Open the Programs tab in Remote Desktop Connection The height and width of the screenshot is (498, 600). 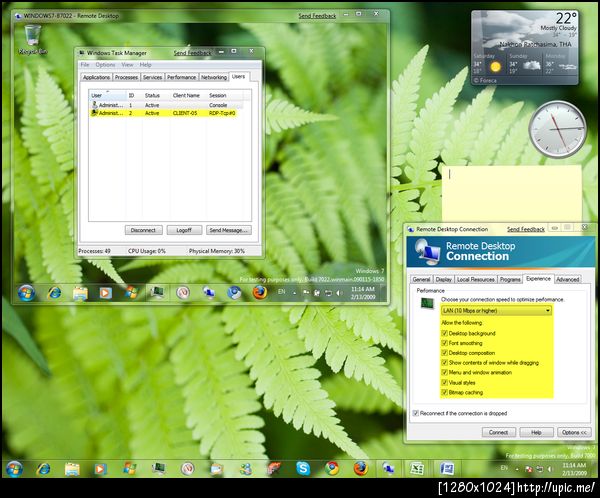(510, 279)
